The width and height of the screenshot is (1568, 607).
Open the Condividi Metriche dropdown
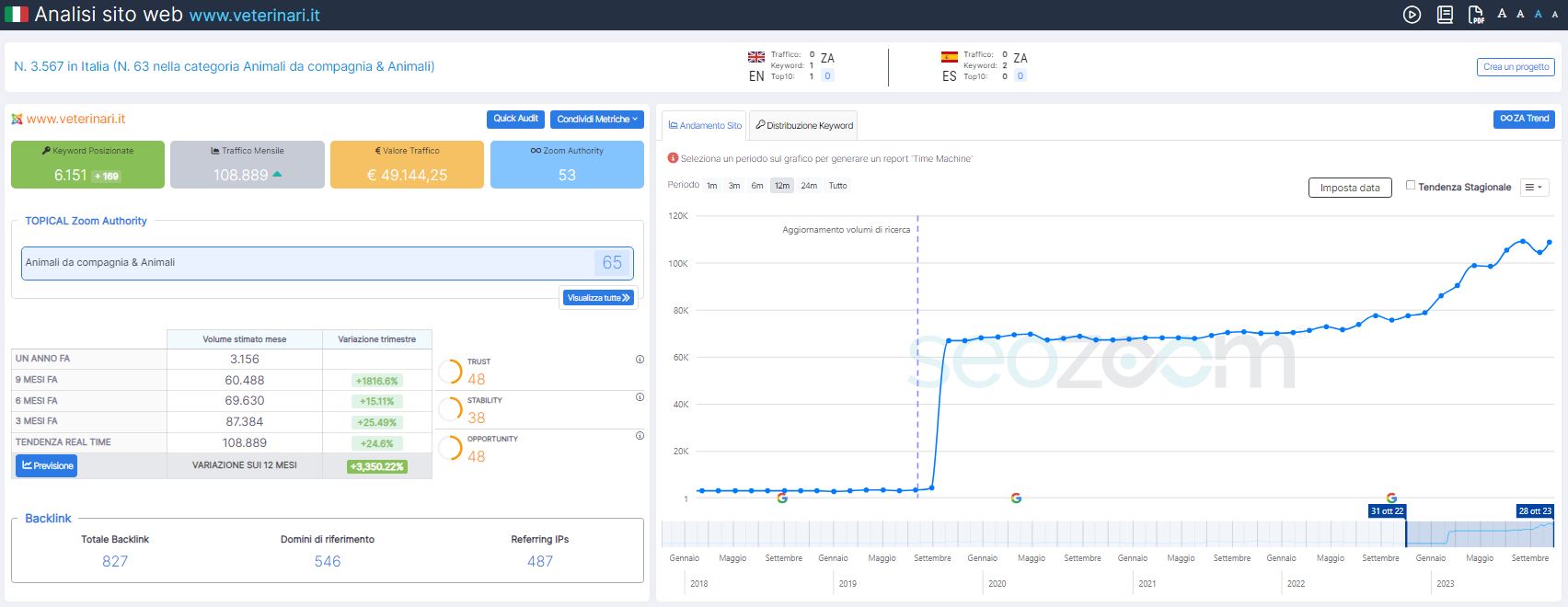(597, 120)
